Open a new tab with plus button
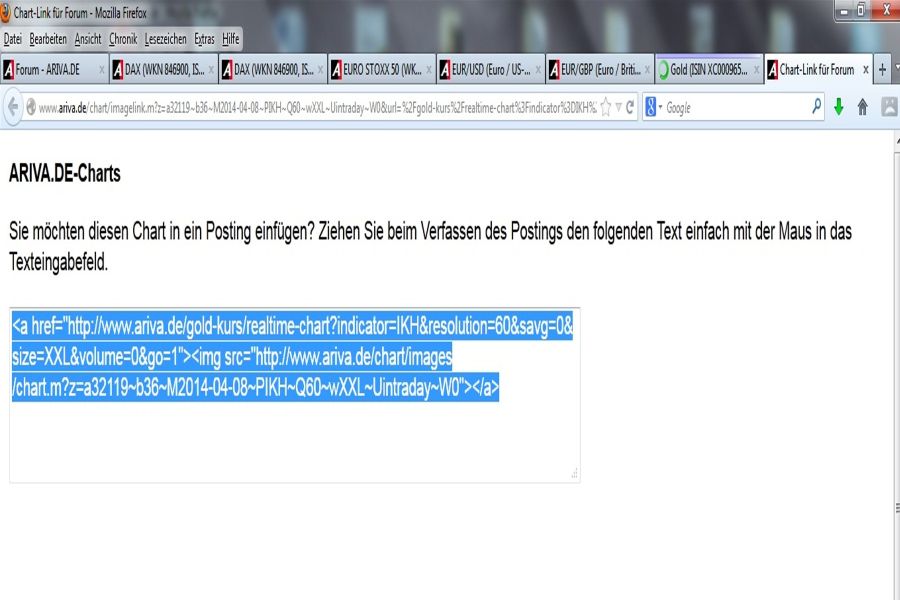 (883, 70)
